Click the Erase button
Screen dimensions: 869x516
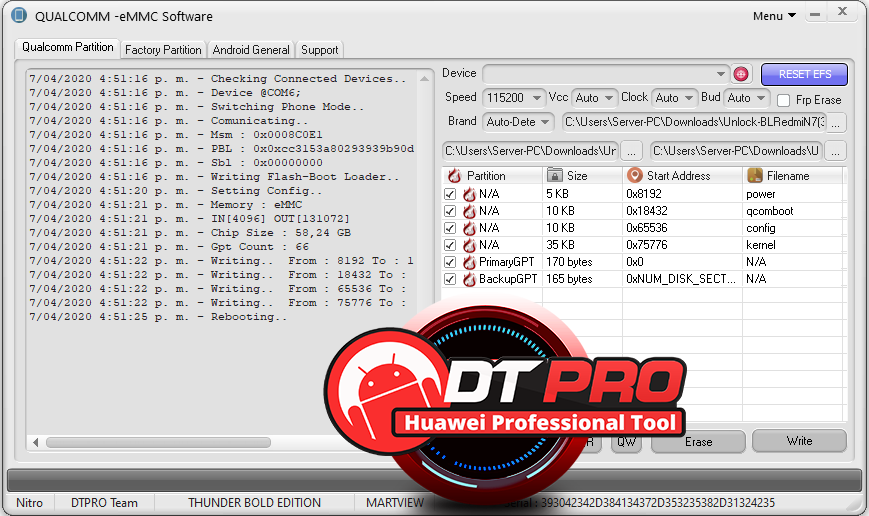(698, 442)
